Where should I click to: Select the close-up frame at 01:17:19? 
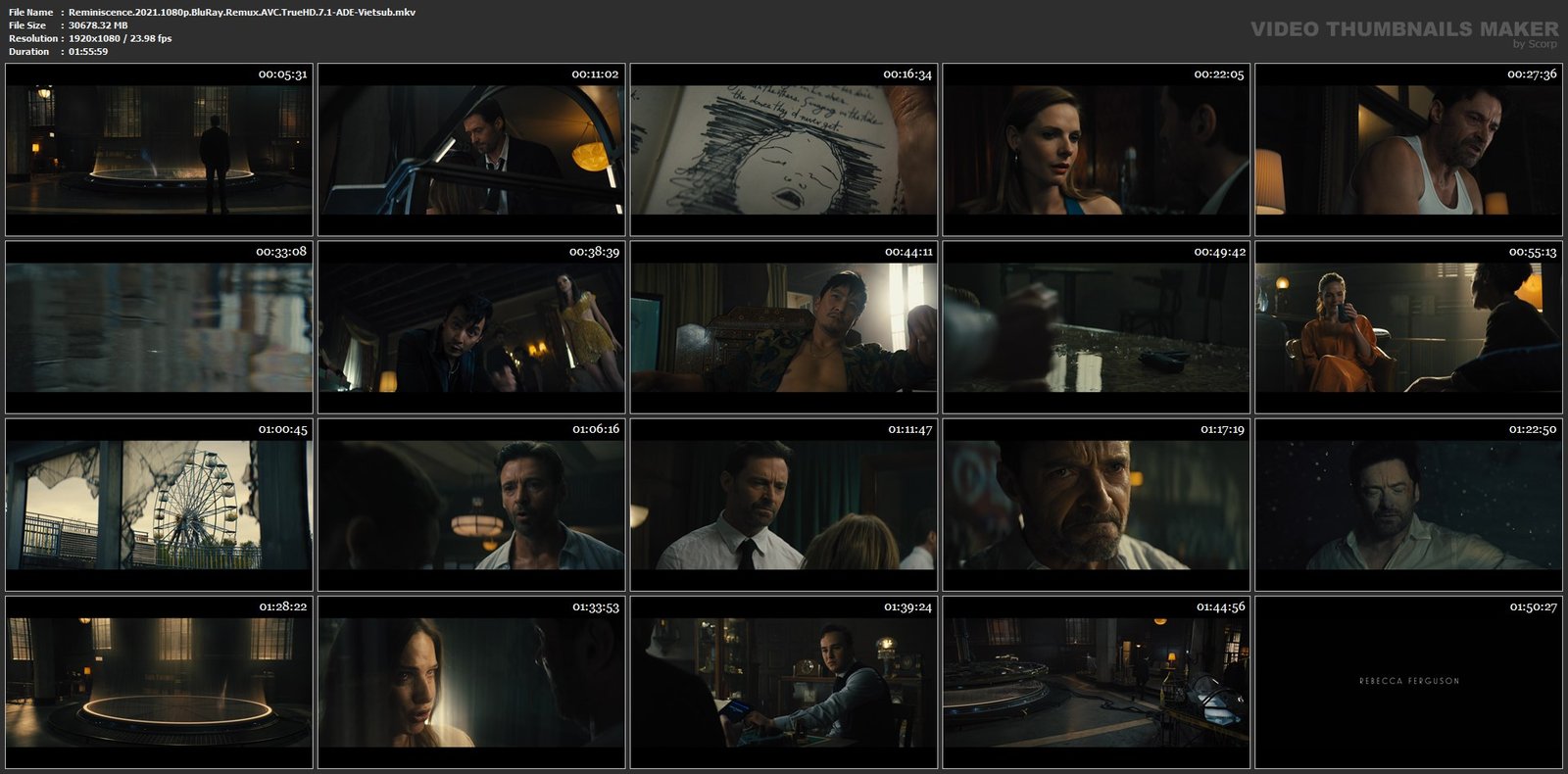1097,505
